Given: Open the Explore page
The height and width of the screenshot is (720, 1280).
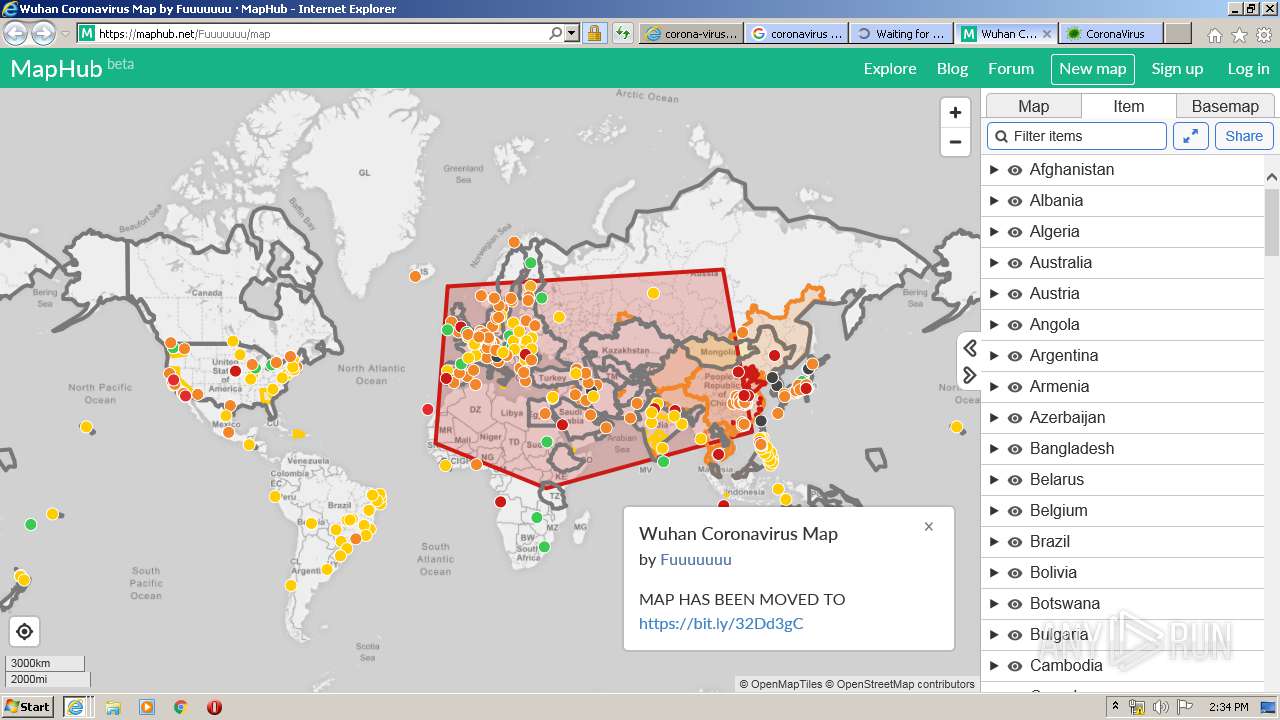Looking at the screenshot, I should [x=890, y=69].
